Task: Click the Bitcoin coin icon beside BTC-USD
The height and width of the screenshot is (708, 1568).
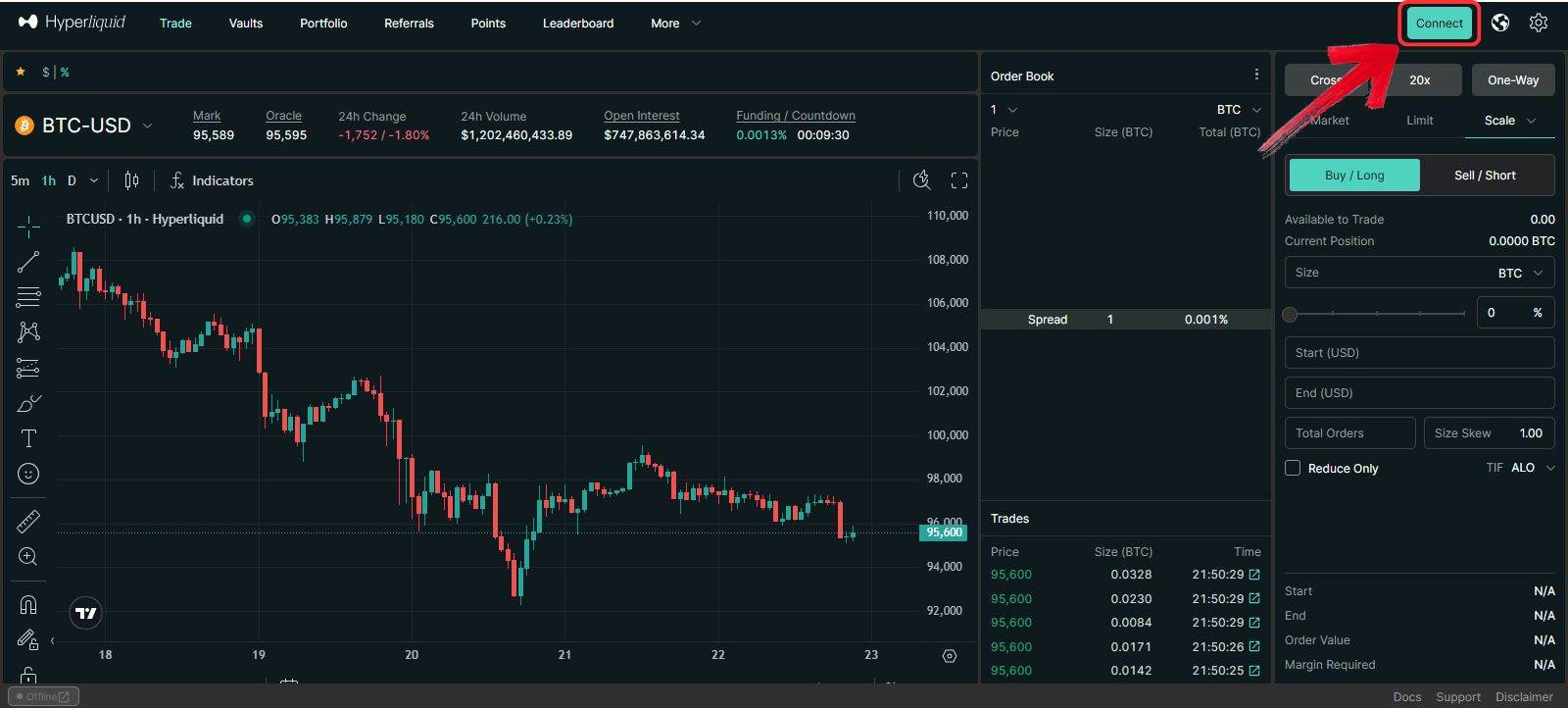Action: point(24,126)
